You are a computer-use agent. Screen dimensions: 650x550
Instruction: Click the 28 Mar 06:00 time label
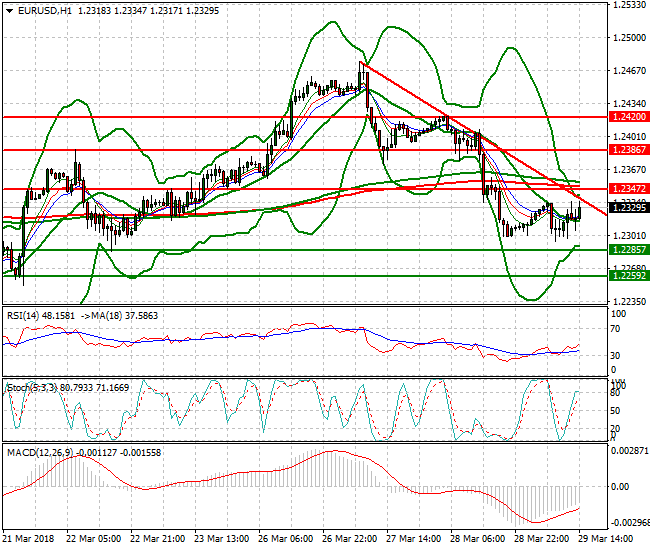(x=478, y=539)
